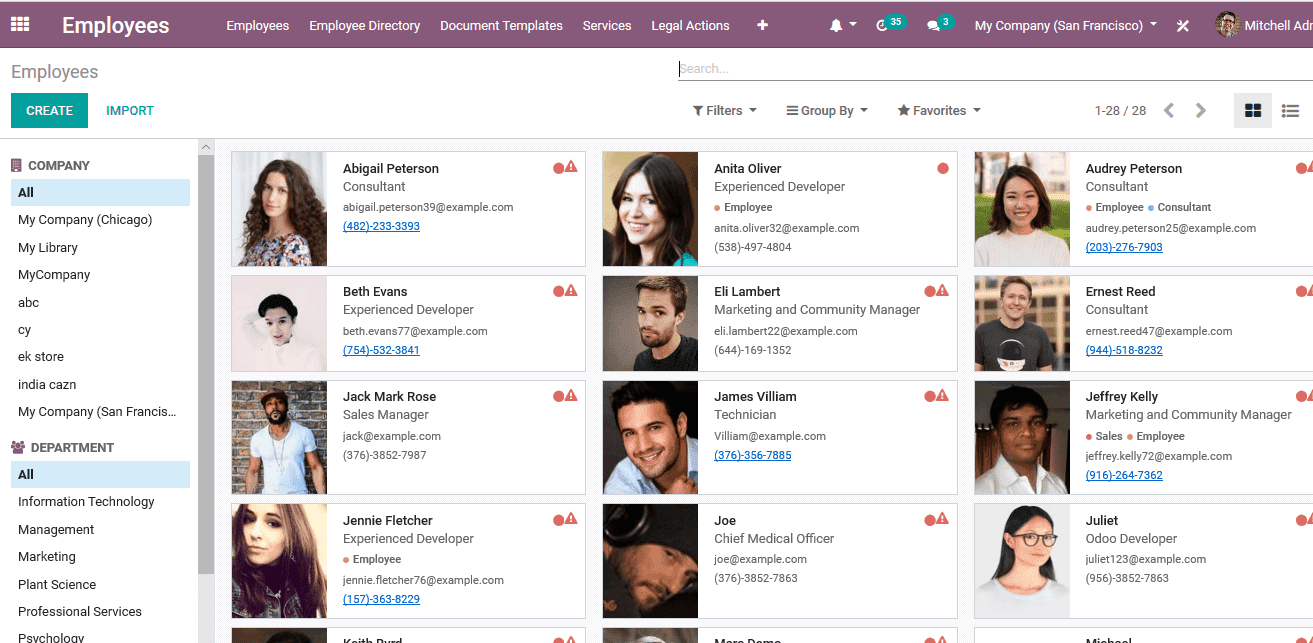Click James Villiam's phone link (376)-356-7885
The image size is (1313, 643).
pos(752,455)
